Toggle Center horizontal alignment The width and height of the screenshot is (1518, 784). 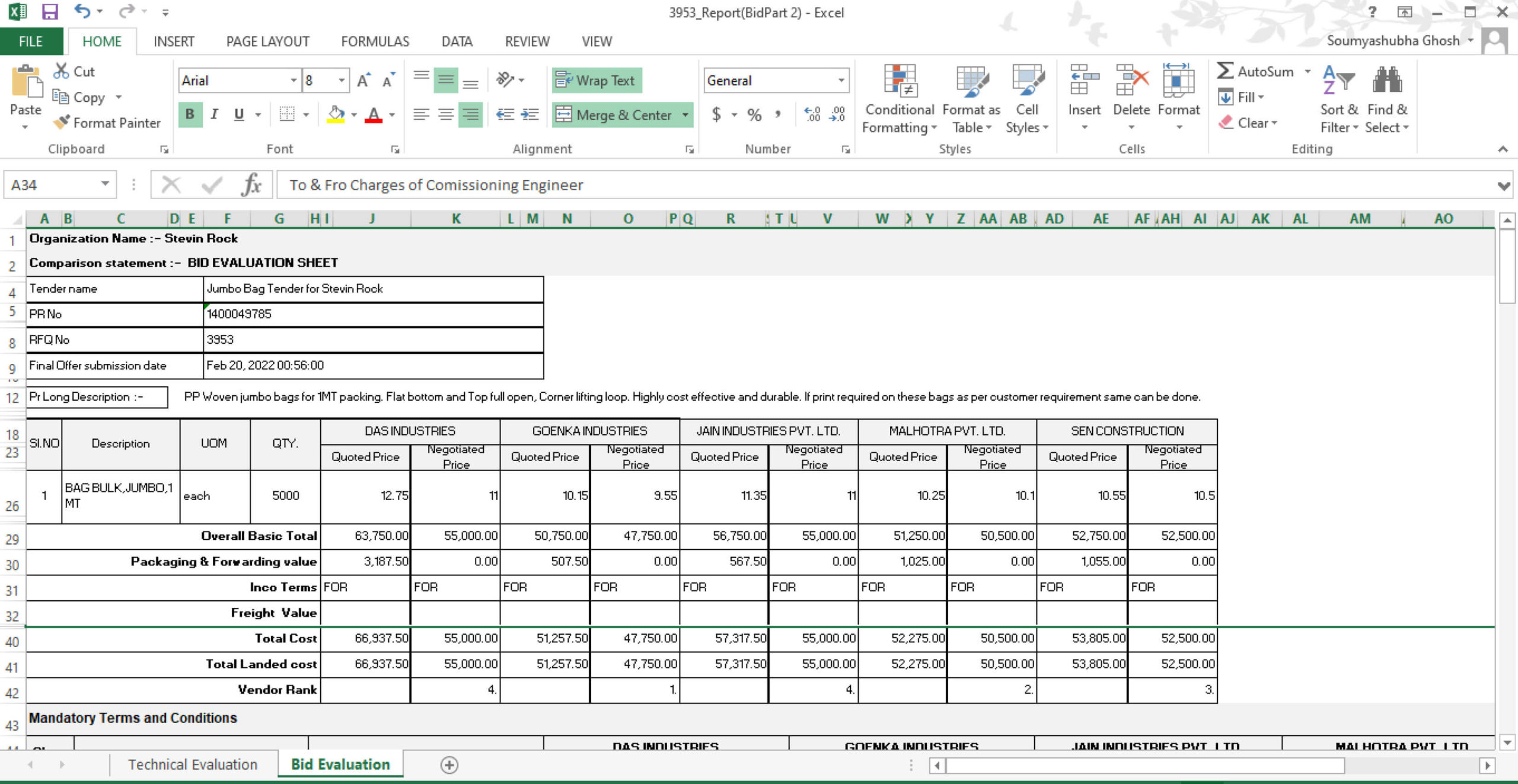pos(446,114)
